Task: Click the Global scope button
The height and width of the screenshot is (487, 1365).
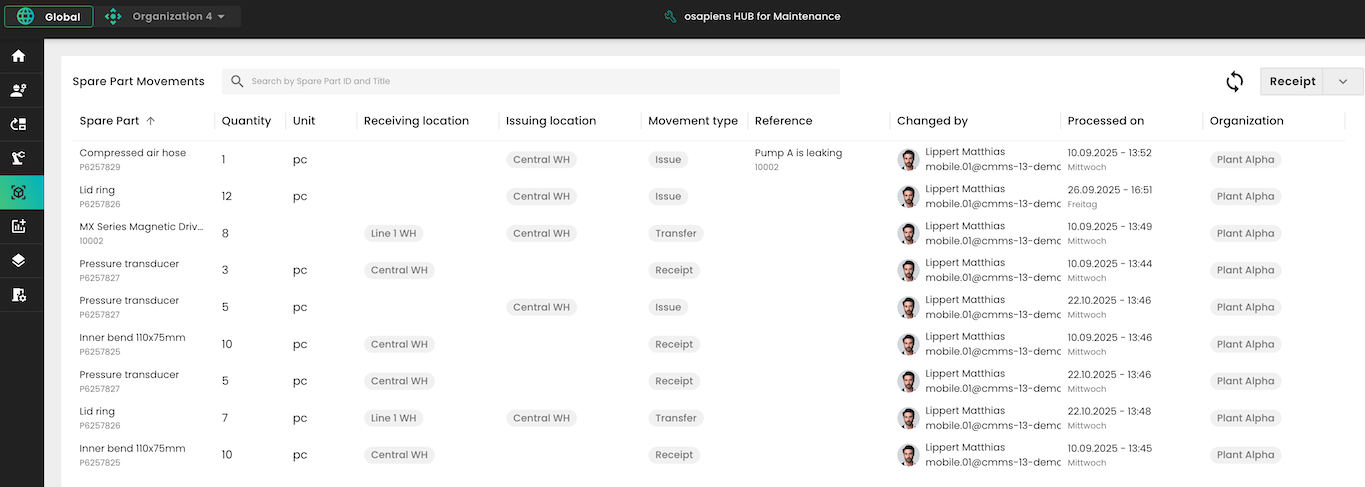Action: [50, 17]
